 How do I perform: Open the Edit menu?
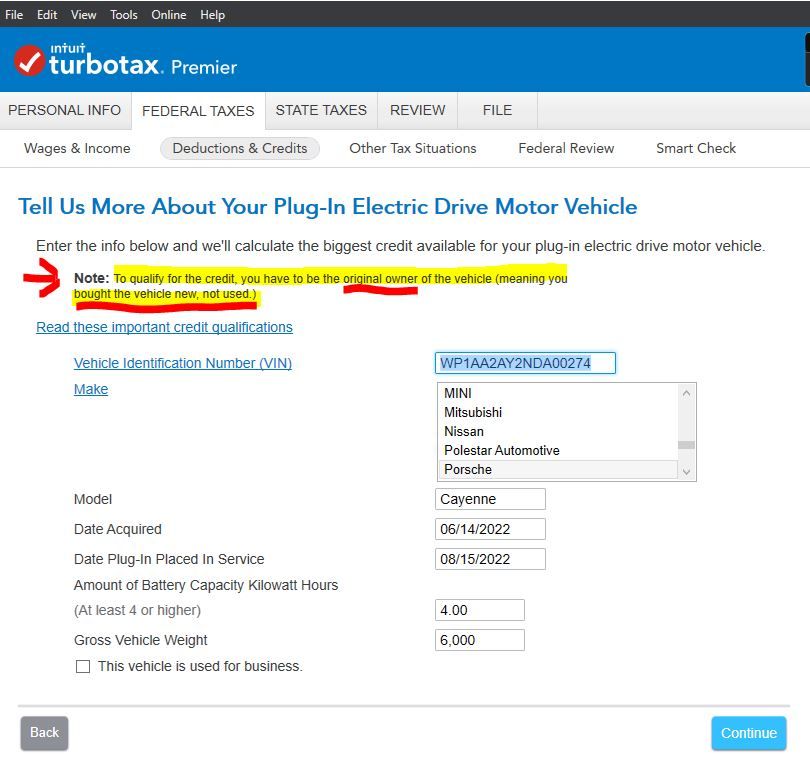pyautogui.click(x=47, y=14)
